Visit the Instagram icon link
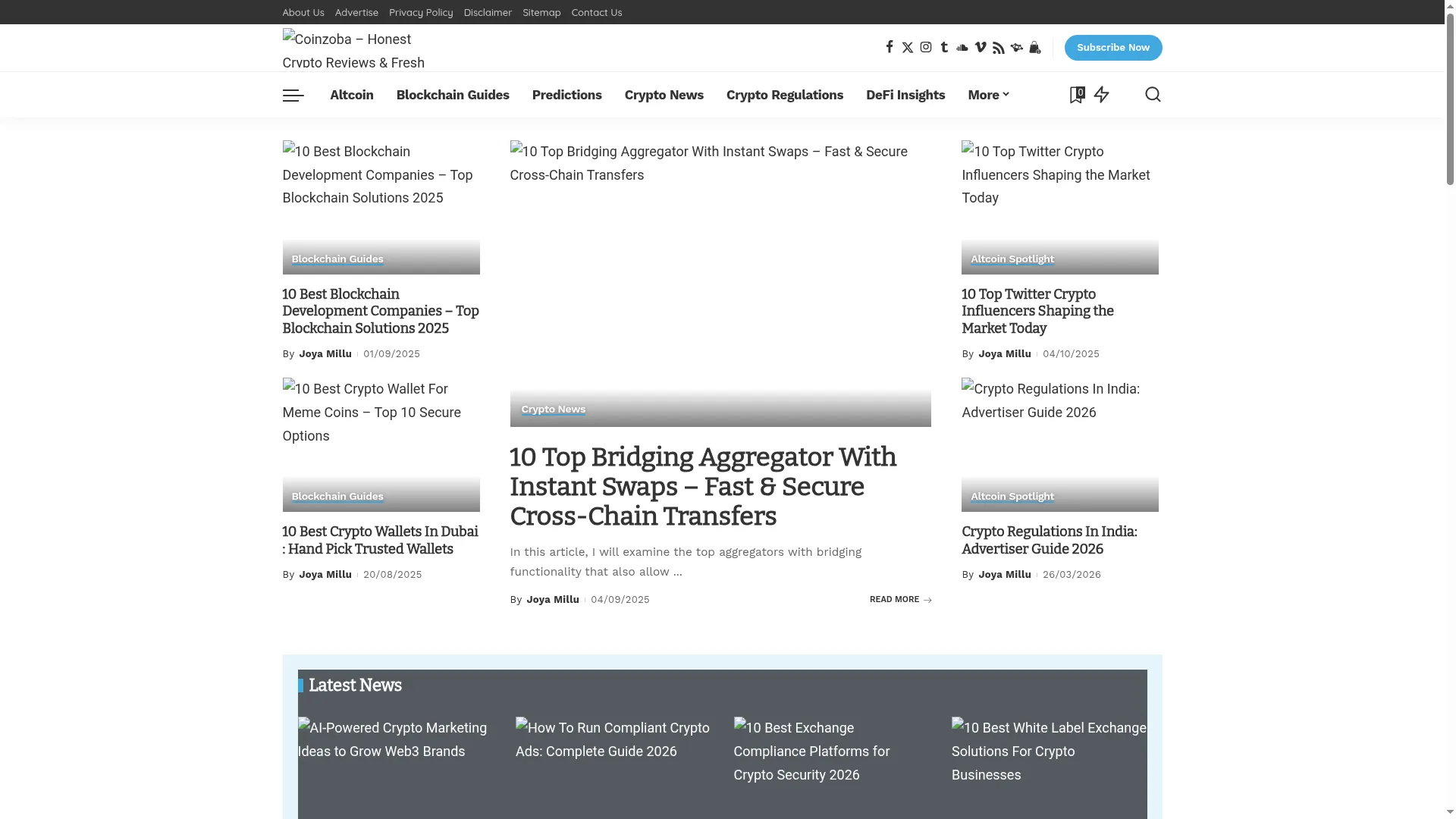The width and height of the screenshot is (1456, 819). click(926, 48)
